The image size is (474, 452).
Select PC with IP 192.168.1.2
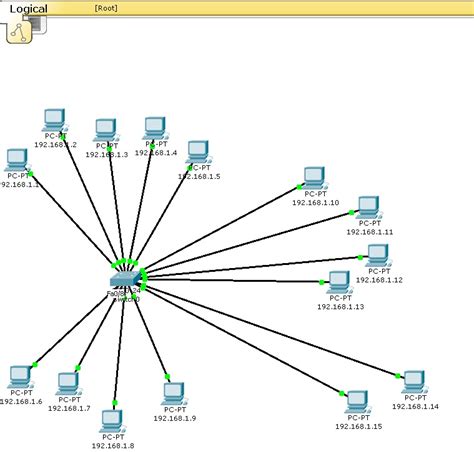(55, 120)
